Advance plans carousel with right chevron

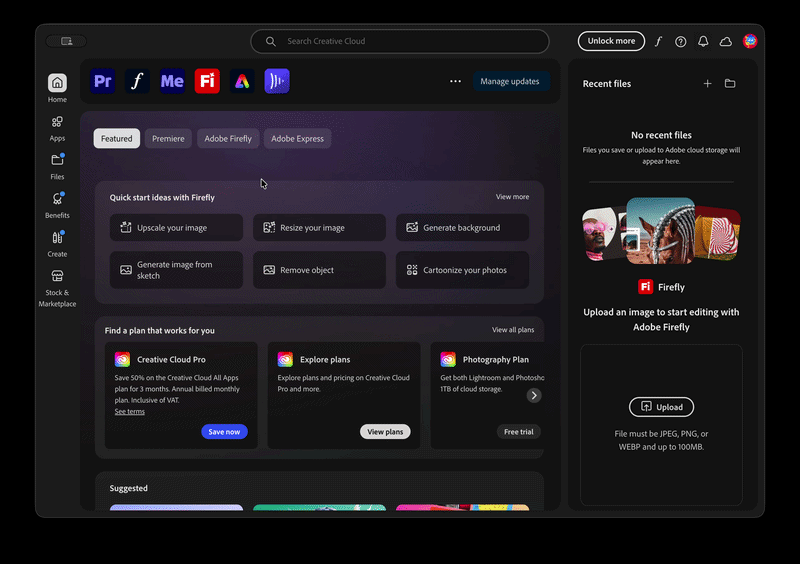tap(534, 396)
